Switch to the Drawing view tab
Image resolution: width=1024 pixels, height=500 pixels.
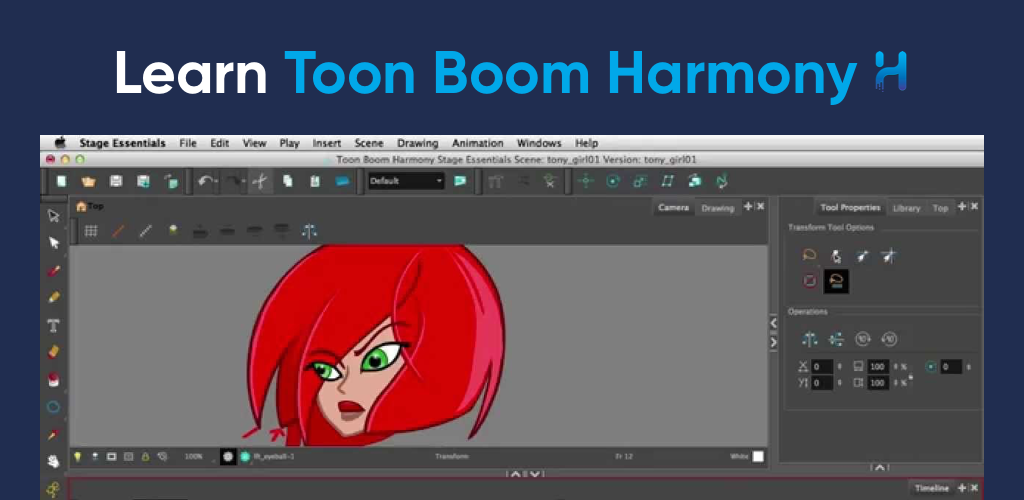coord(718,208)
